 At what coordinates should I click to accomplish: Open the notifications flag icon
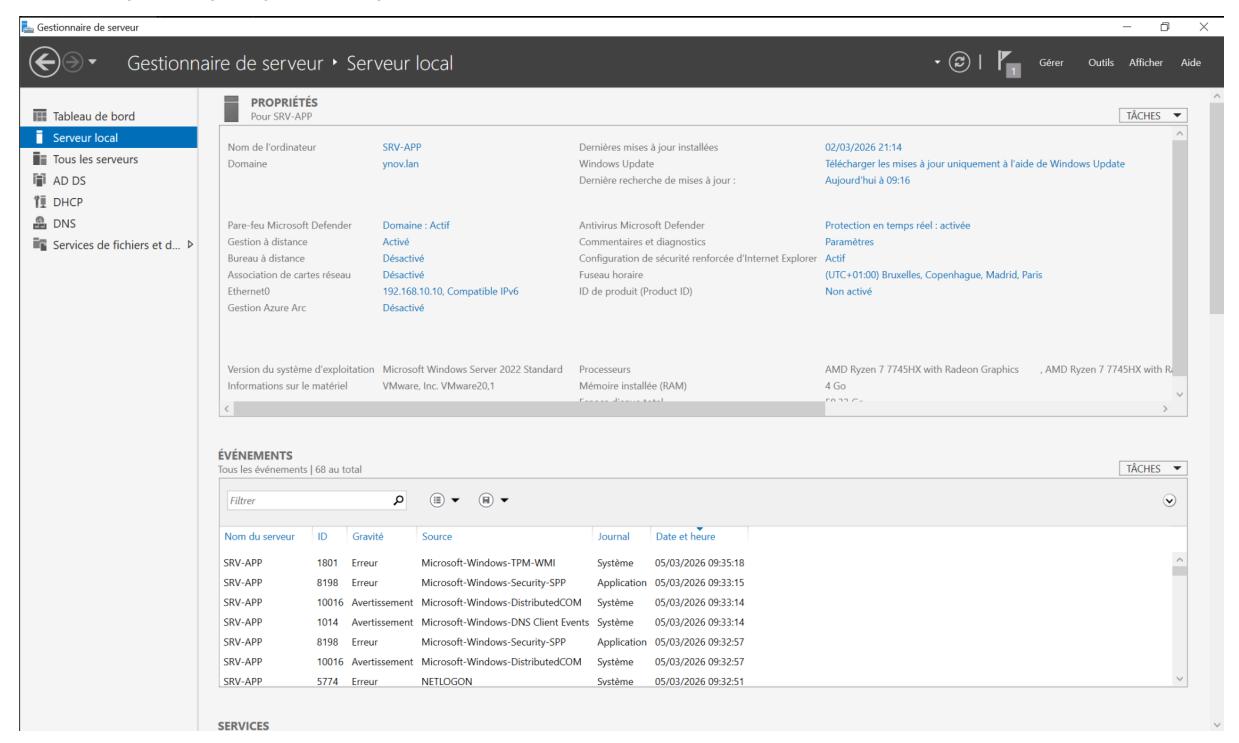(x=1007, y=65)
